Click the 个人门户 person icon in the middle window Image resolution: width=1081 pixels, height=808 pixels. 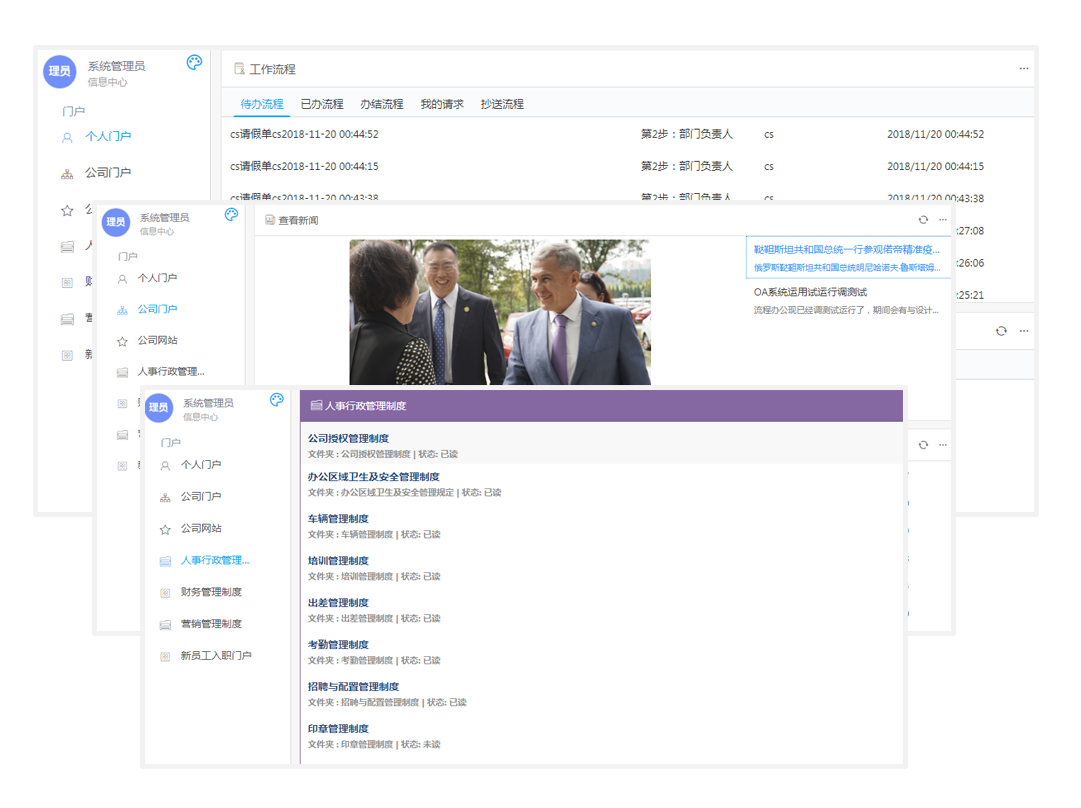(122, 279)
